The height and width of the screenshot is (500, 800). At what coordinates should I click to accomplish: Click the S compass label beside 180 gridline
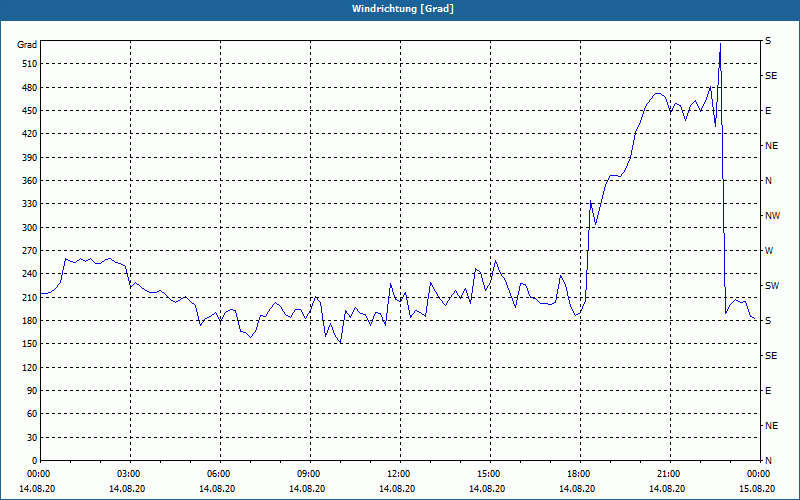coord(768,321)
